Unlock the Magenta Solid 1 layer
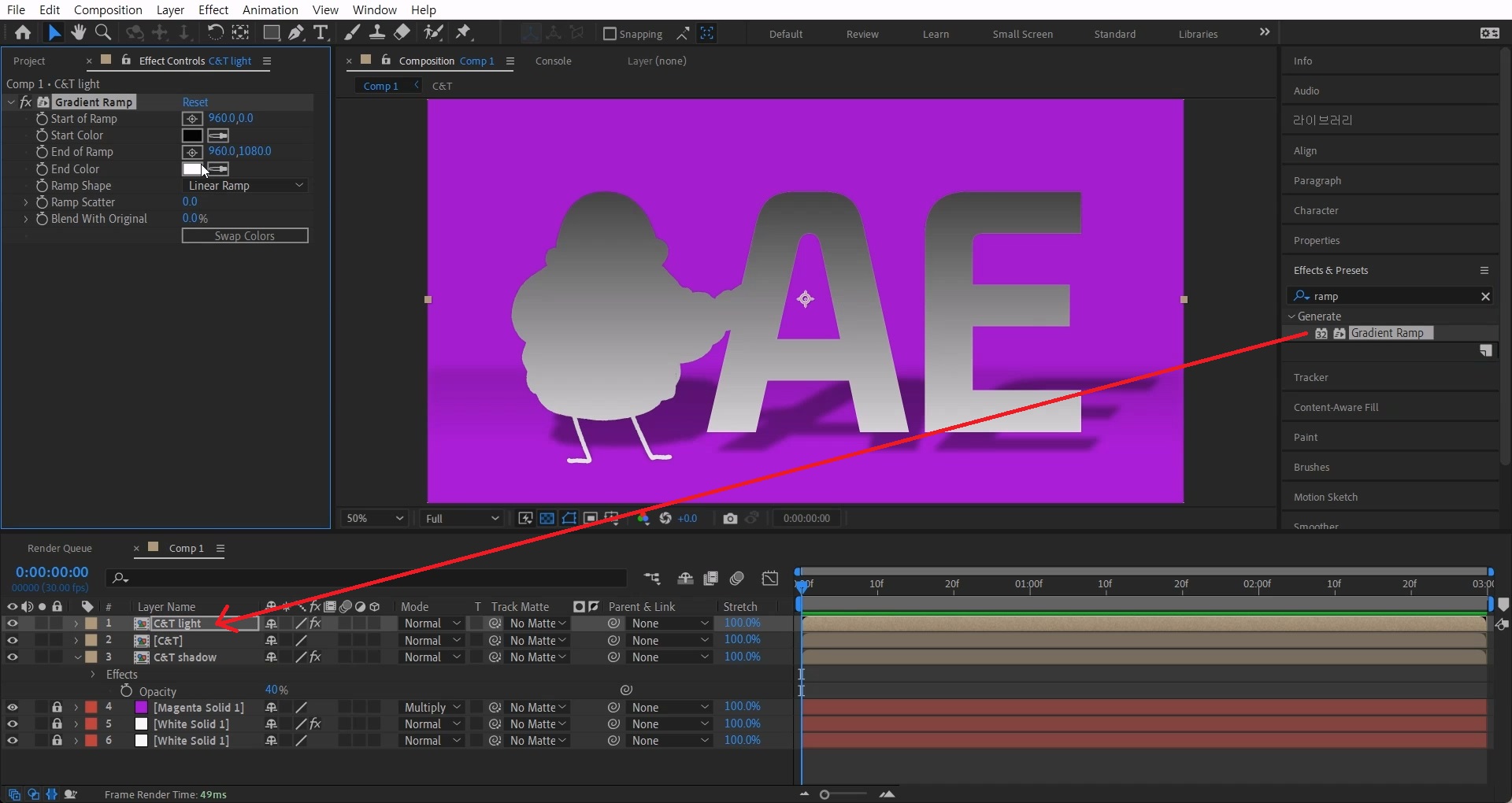The image size is (1512, 803). pyautogui.click(x=57, y=707)
